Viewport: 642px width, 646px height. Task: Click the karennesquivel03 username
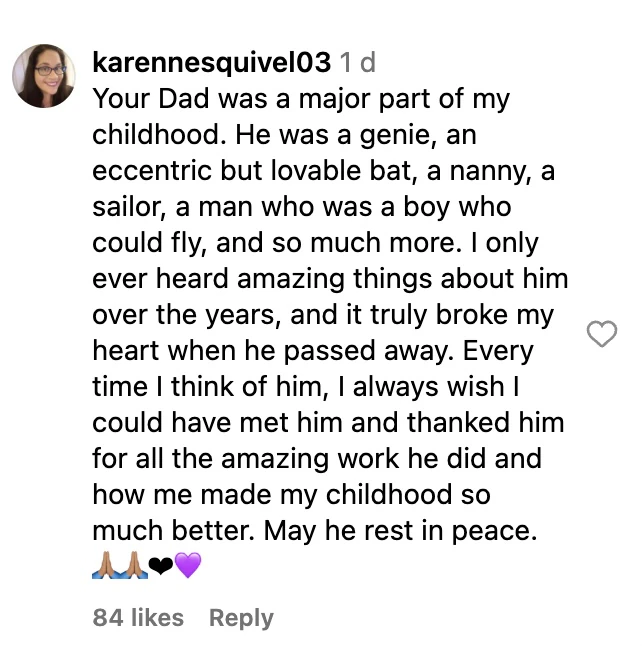point(211,63)
